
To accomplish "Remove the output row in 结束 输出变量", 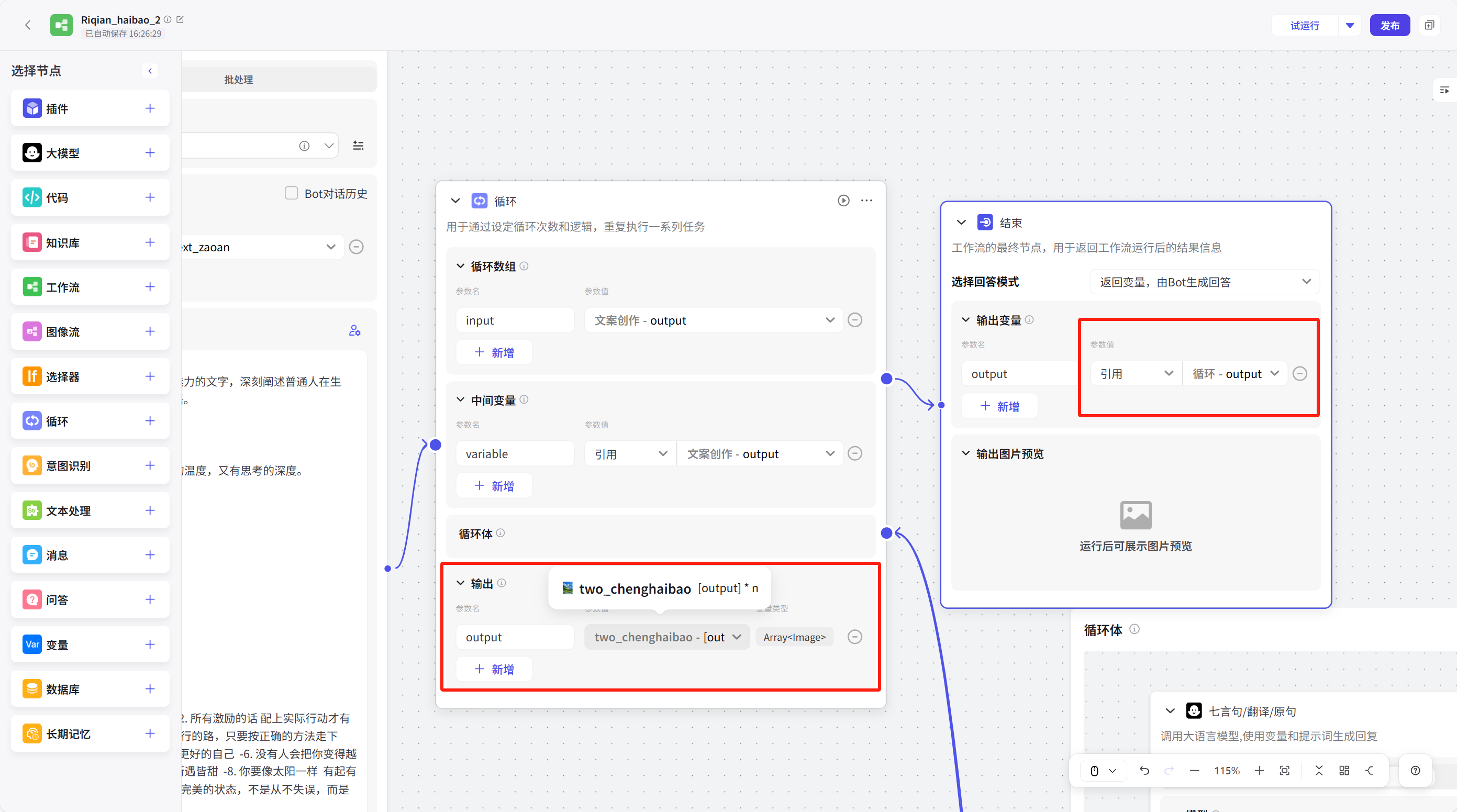I will [x=1300, y=374].
